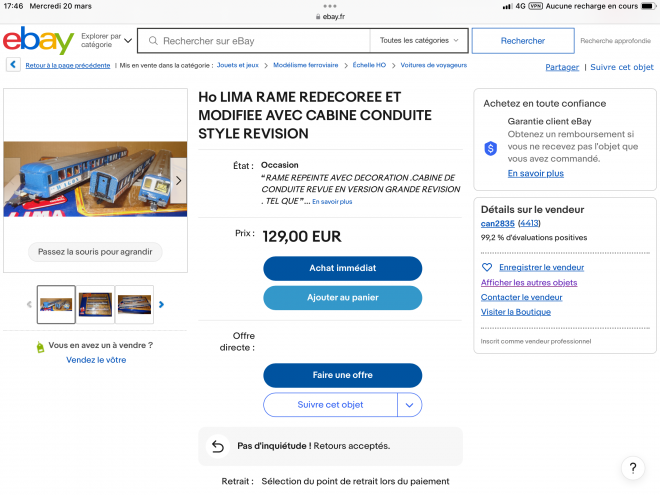
Task: Click the help question mark button
Action: coord(633,468)
